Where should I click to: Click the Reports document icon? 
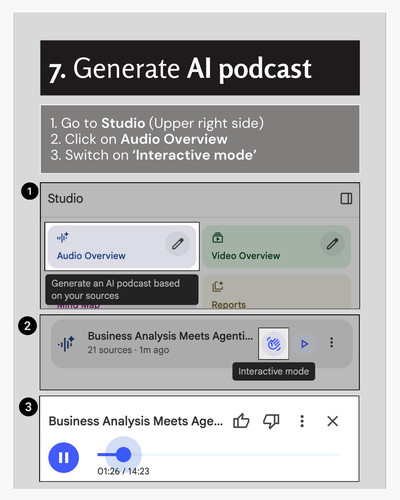pyautogui.click(x=218, y=286)
